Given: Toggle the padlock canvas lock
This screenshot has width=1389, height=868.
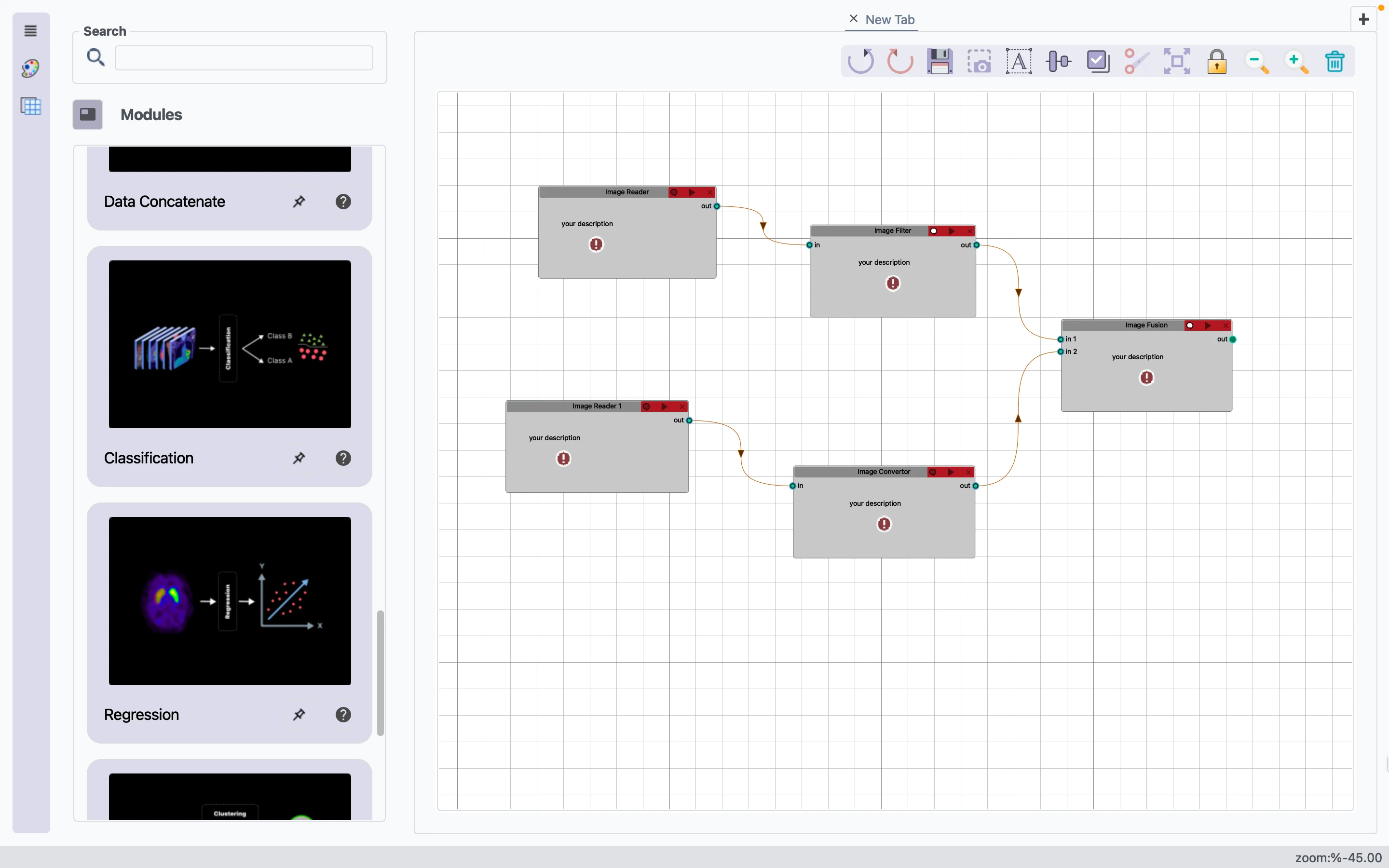Looking at the screenshot, I should 1217,61.
